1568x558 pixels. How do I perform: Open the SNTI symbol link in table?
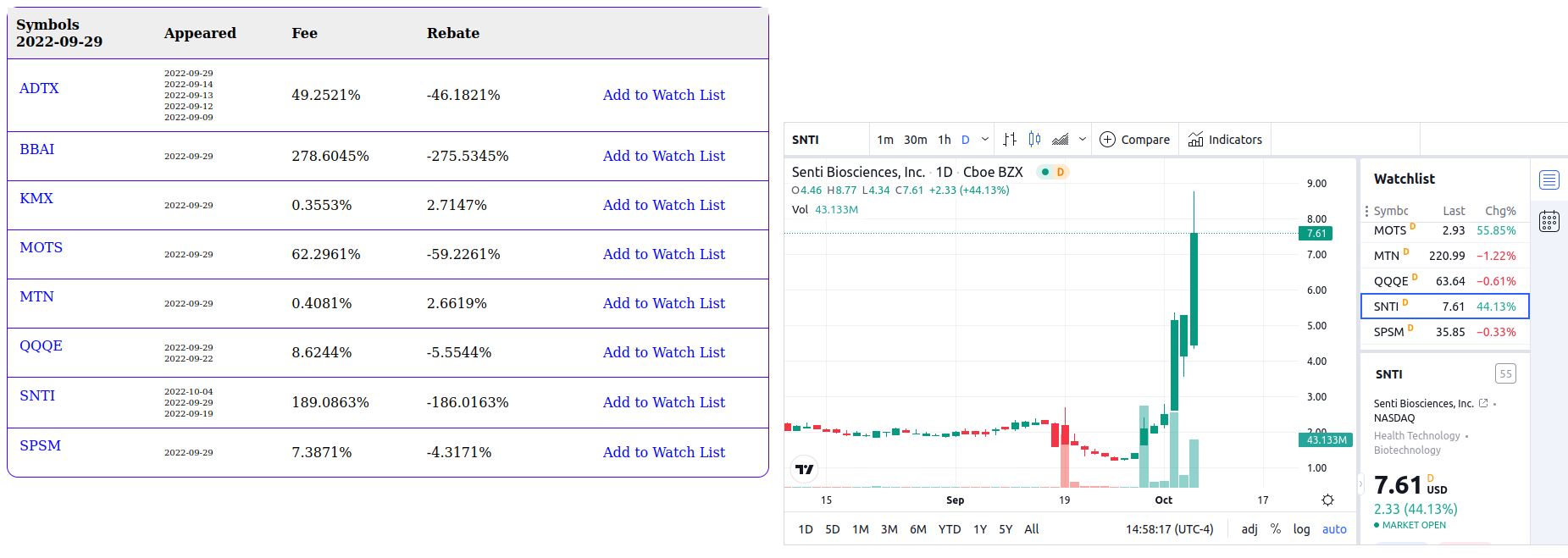tap(37, 395)
